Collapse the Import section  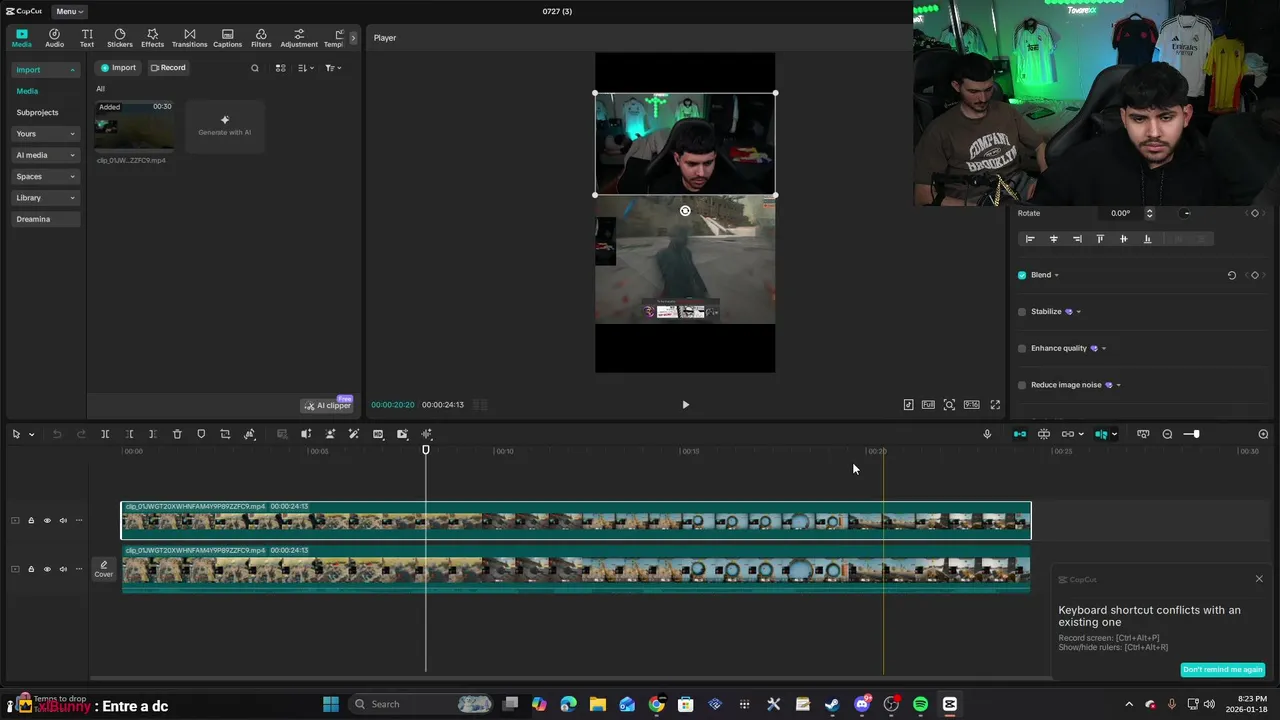pyautogui.click(x=45, y=70)
